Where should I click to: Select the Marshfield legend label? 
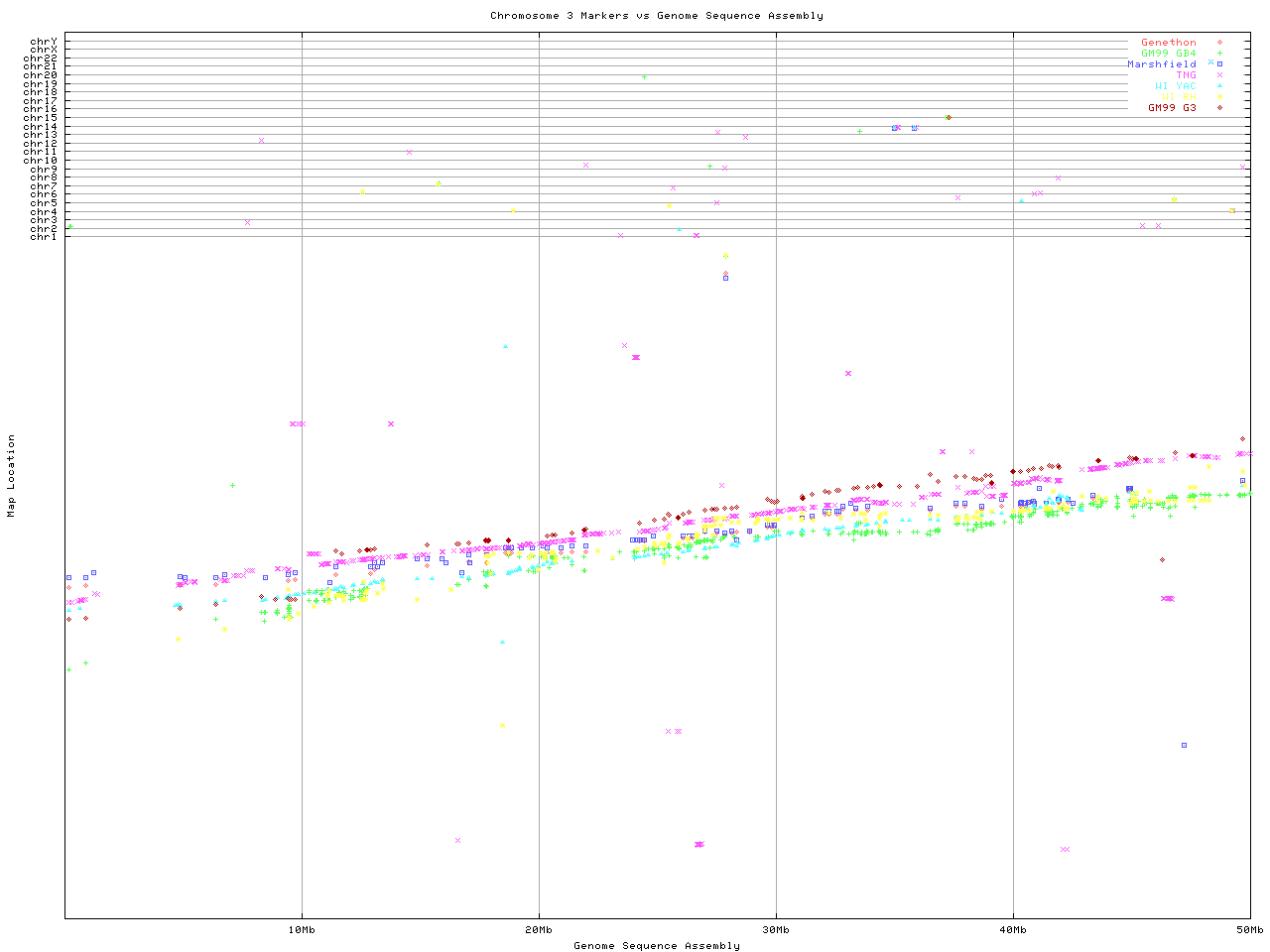coord(1161,64)
